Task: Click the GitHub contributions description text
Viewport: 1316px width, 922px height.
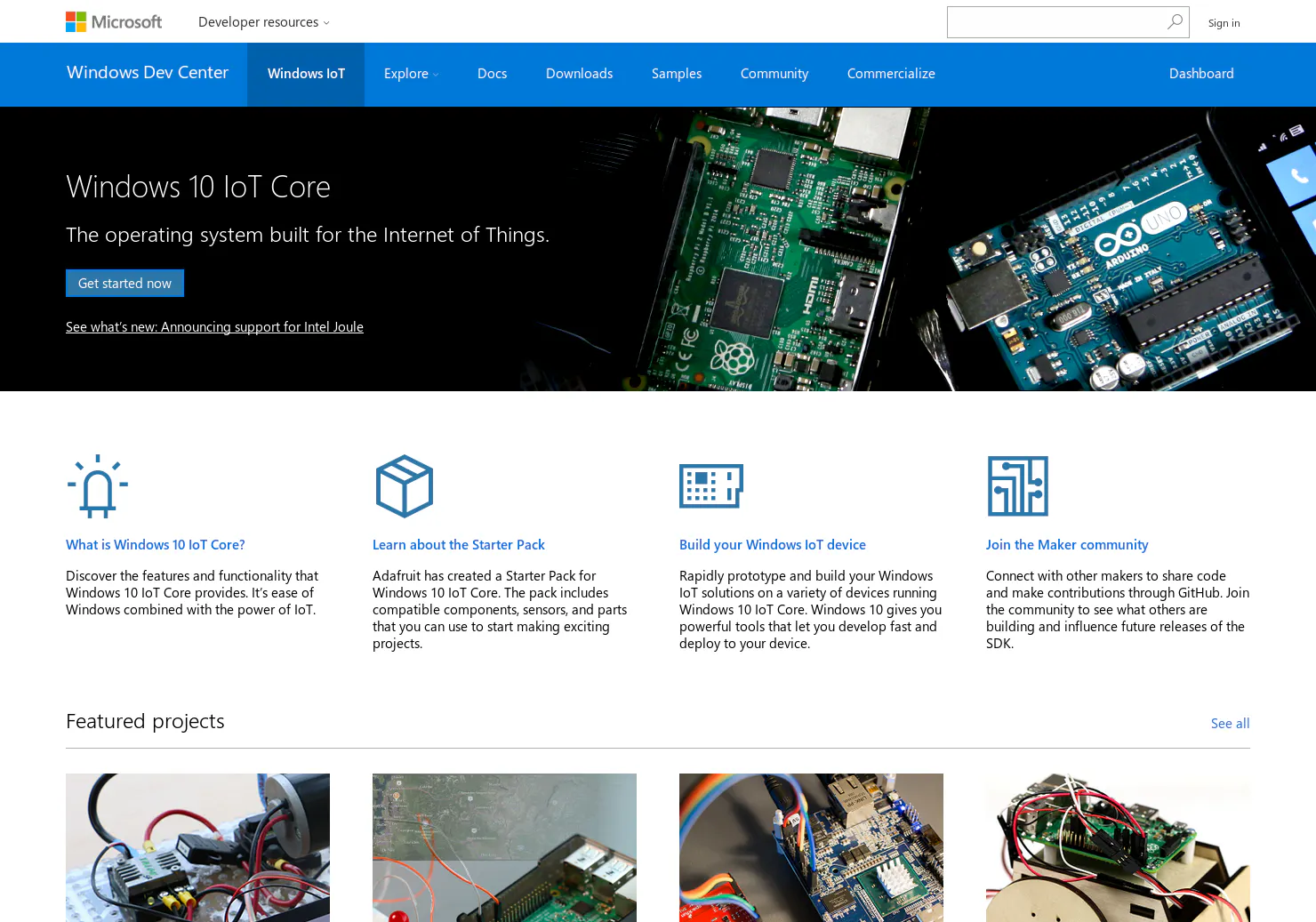Action: pyautogui.click(x=1118, y=610)
